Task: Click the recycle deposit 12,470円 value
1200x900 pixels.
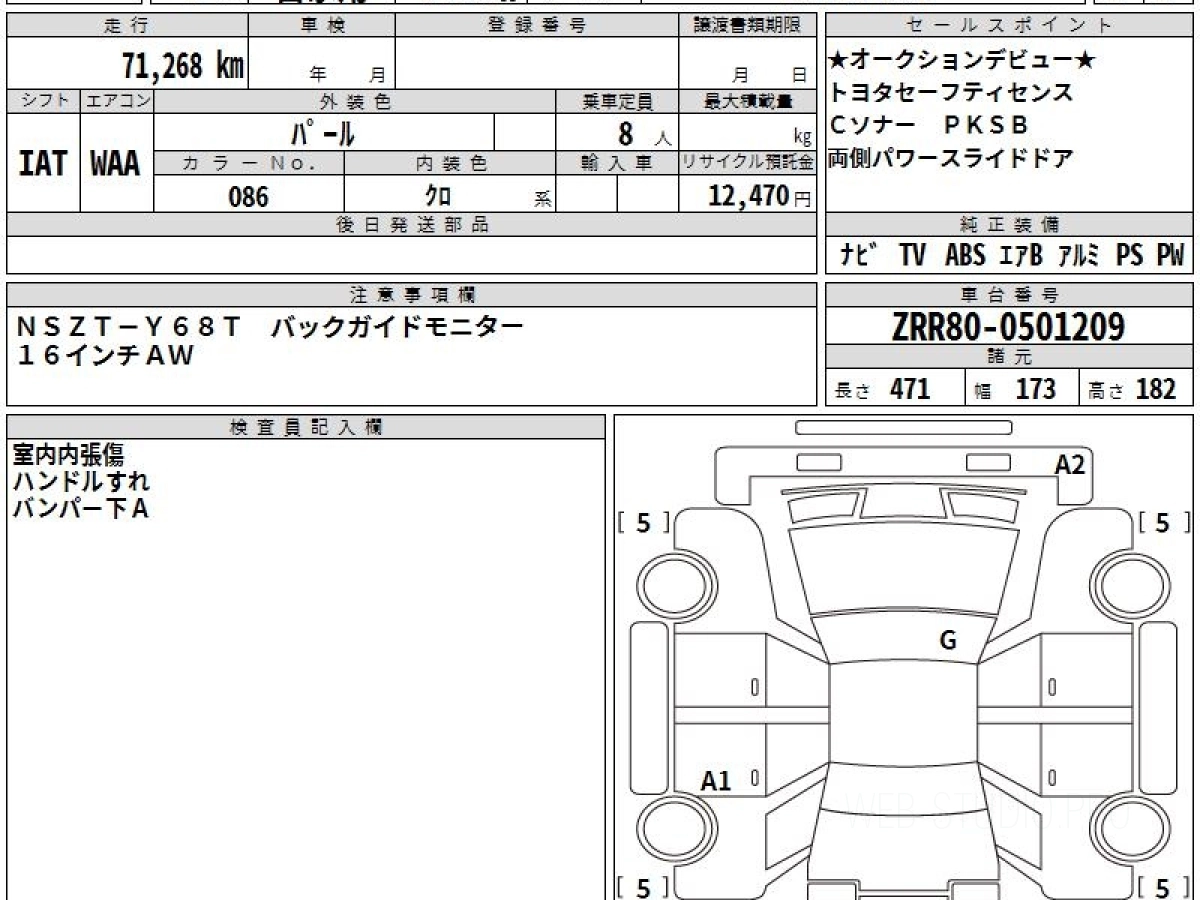Action: (761, 196)
